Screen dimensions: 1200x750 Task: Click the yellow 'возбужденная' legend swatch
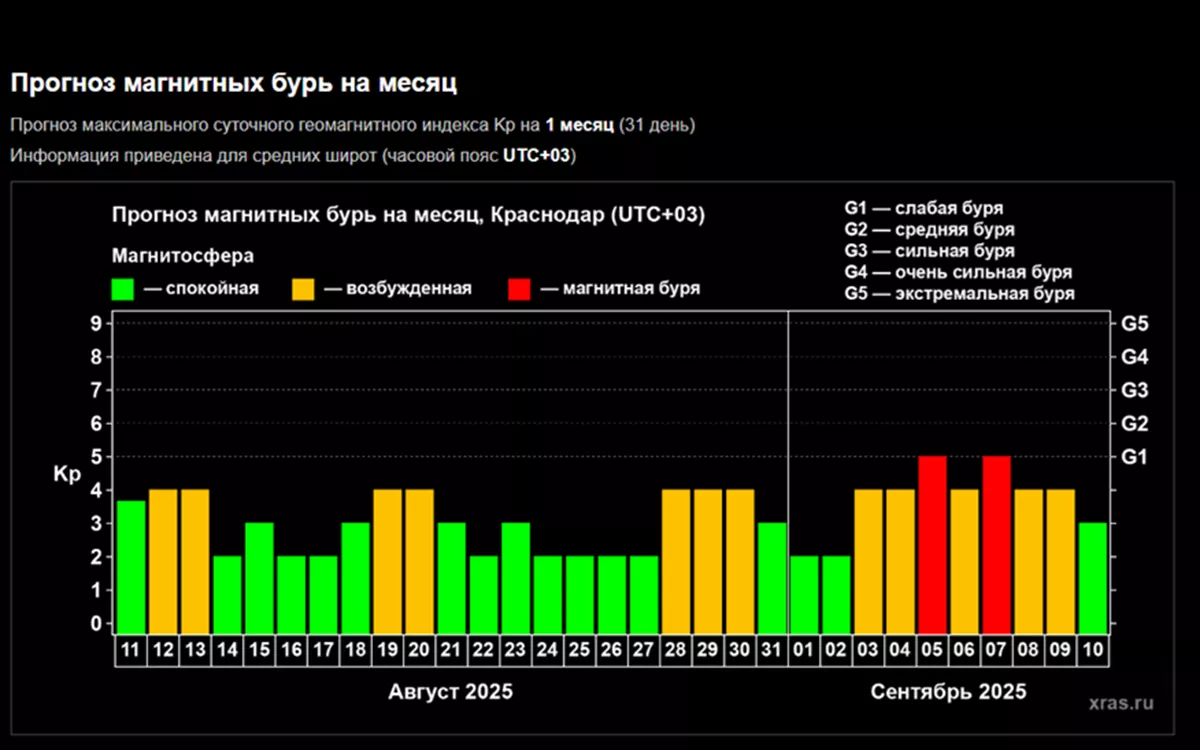pos(303,289)
